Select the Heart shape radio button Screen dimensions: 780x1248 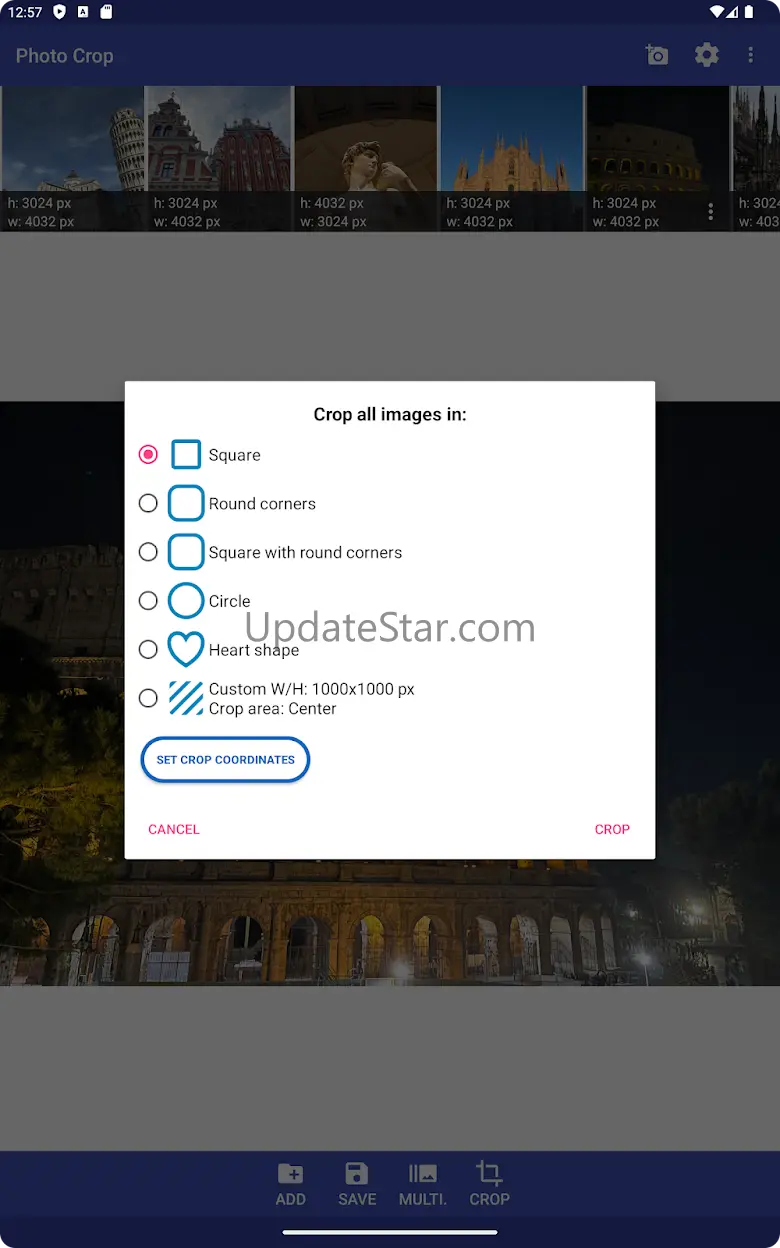(x=148, y=650)
